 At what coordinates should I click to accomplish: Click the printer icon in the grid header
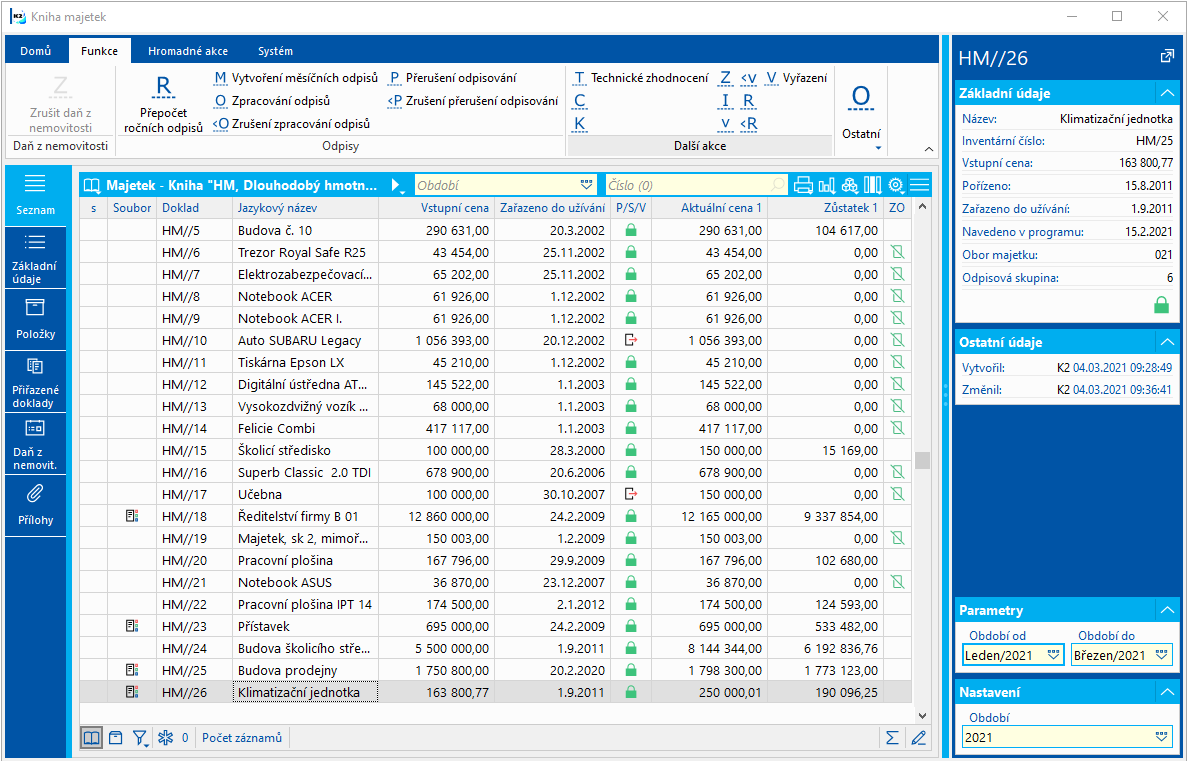pos(803,185)
